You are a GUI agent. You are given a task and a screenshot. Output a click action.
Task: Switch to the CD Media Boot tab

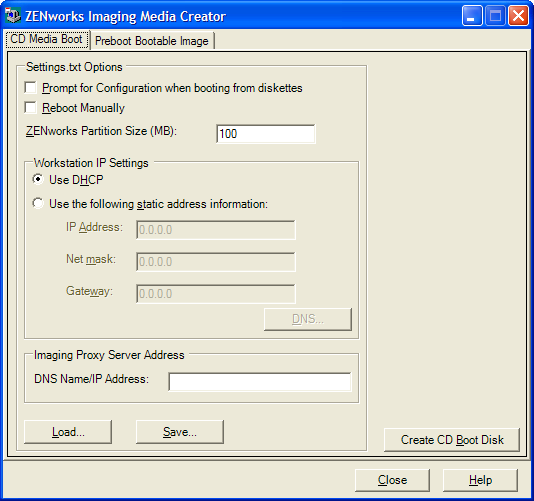click(x=47, y=40)
